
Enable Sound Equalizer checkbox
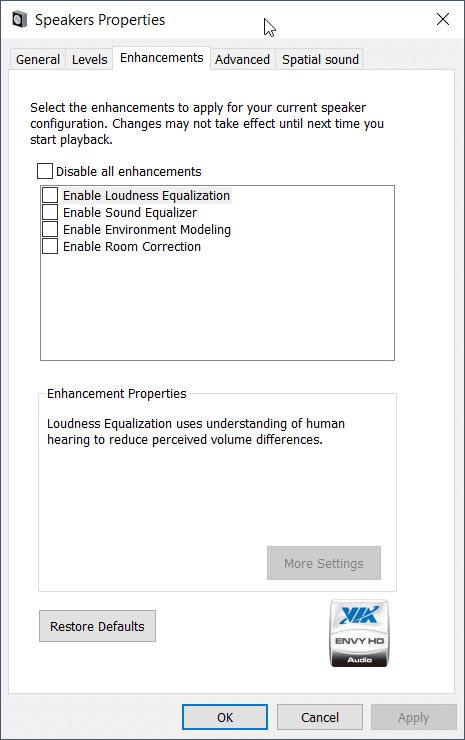pyautogui.click(x=50, y=212)
